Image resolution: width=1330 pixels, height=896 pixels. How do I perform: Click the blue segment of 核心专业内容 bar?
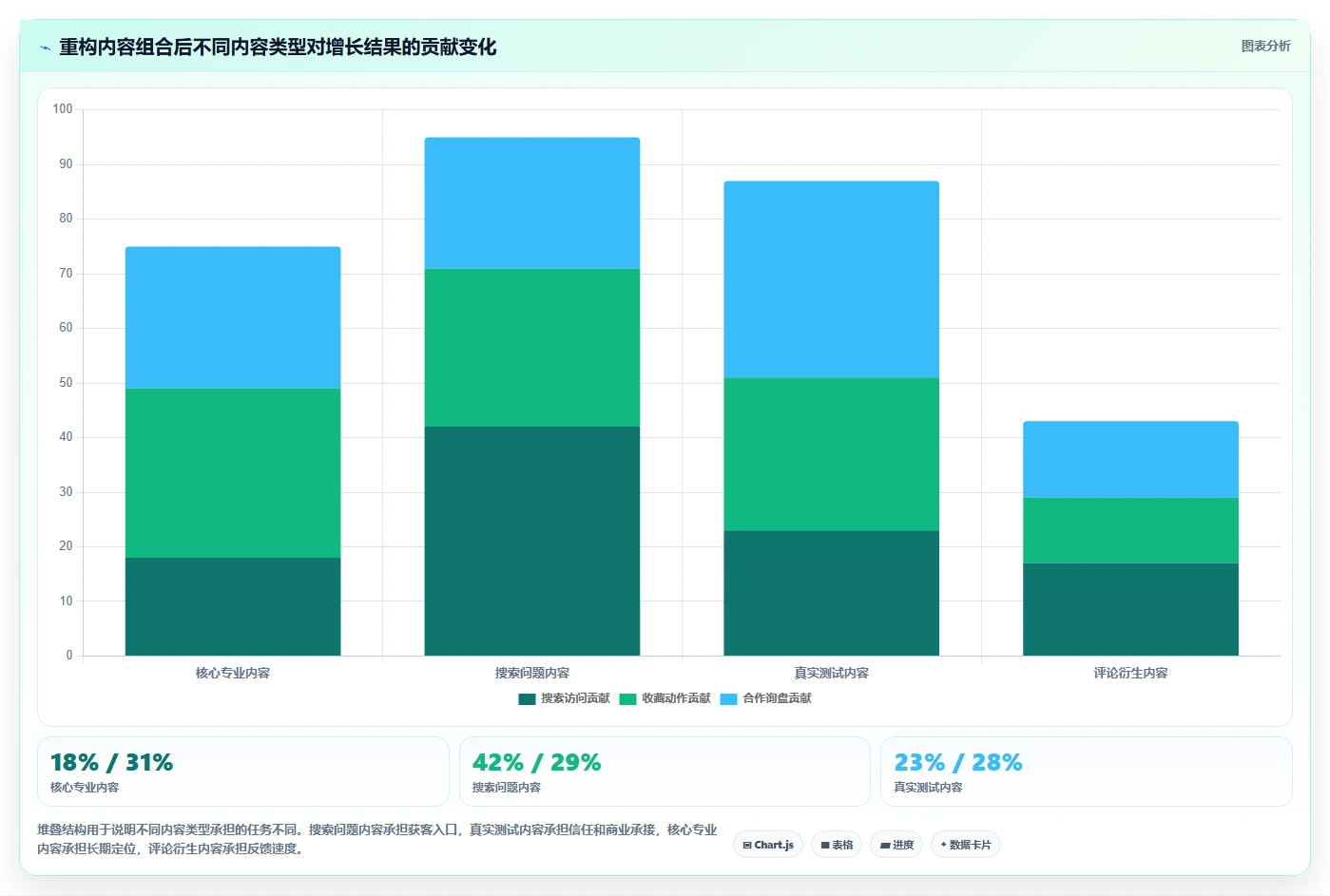coord(233,317)
